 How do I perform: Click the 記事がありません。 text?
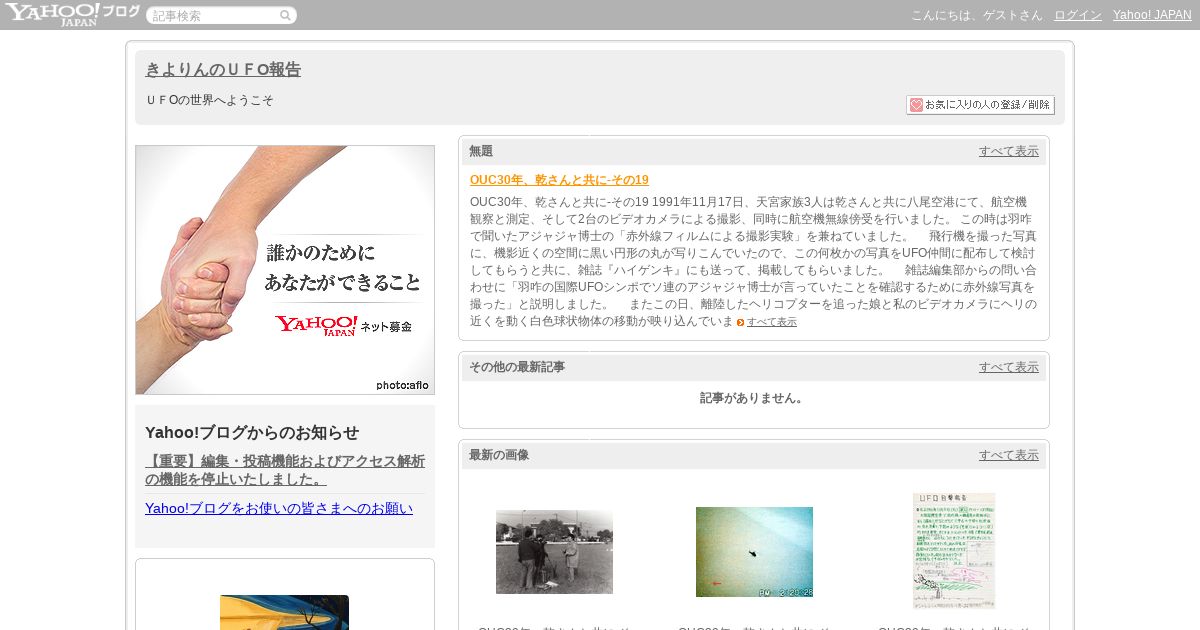point(753,398)
